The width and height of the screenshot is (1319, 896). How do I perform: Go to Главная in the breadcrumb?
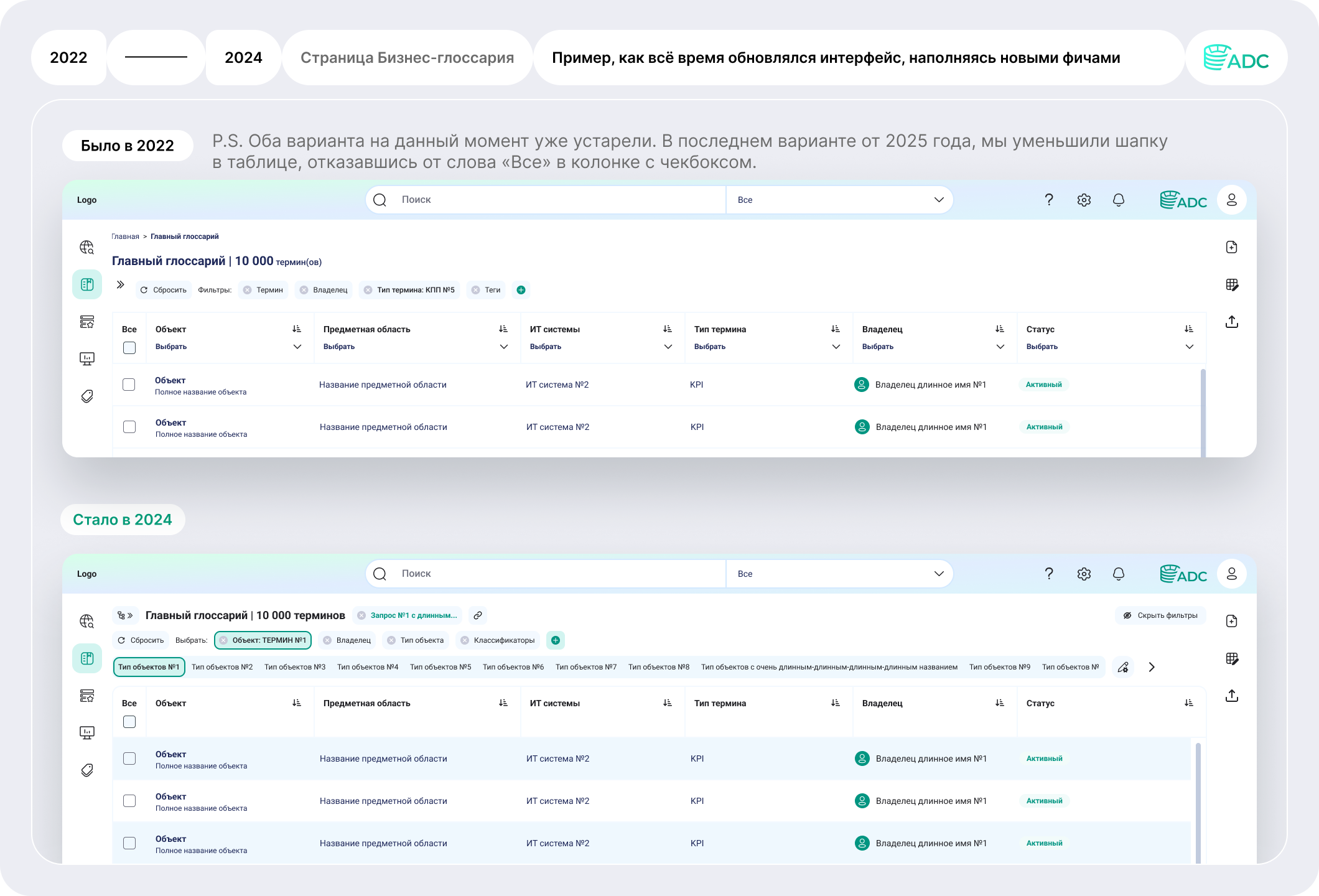125,236
